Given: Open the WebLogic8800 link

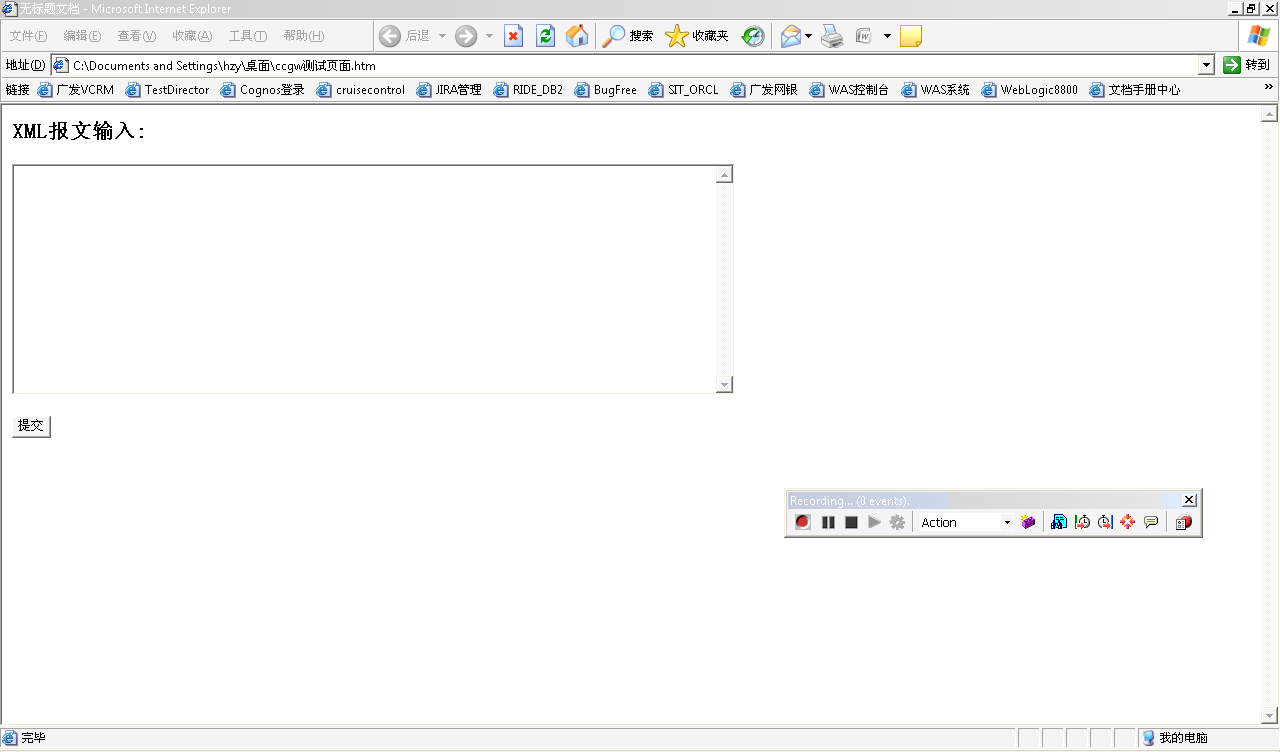Looking at the screenshot, I should pos(1030,90).
